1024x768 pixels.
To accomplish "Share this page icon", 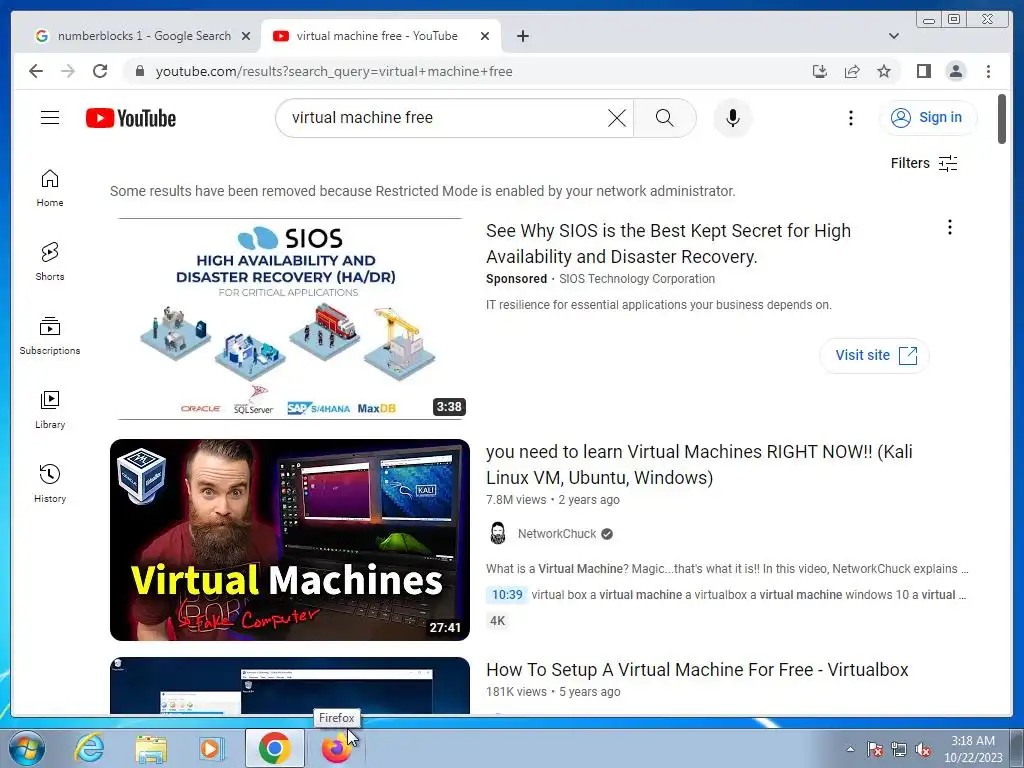I will [x=852, y=71].
